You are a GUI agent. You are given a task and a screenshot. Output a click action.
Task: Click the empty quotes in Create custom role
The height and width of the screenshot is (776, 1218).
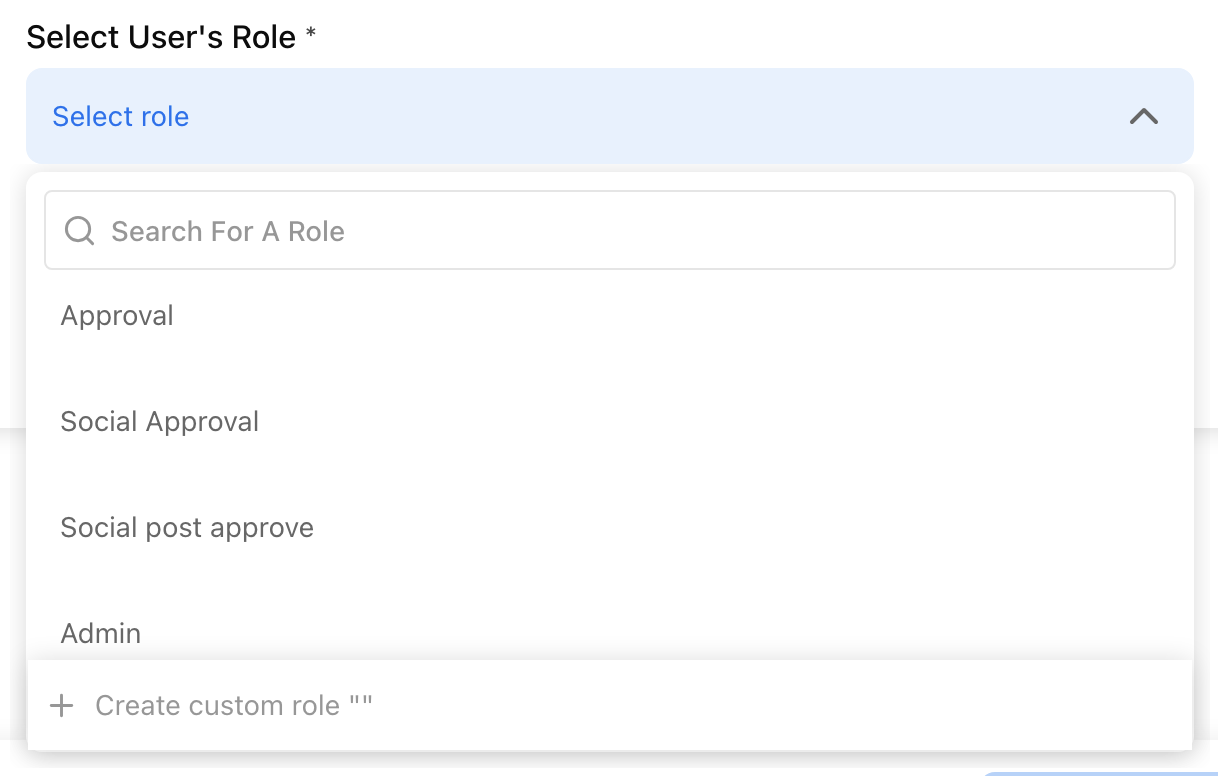(360, 704)
